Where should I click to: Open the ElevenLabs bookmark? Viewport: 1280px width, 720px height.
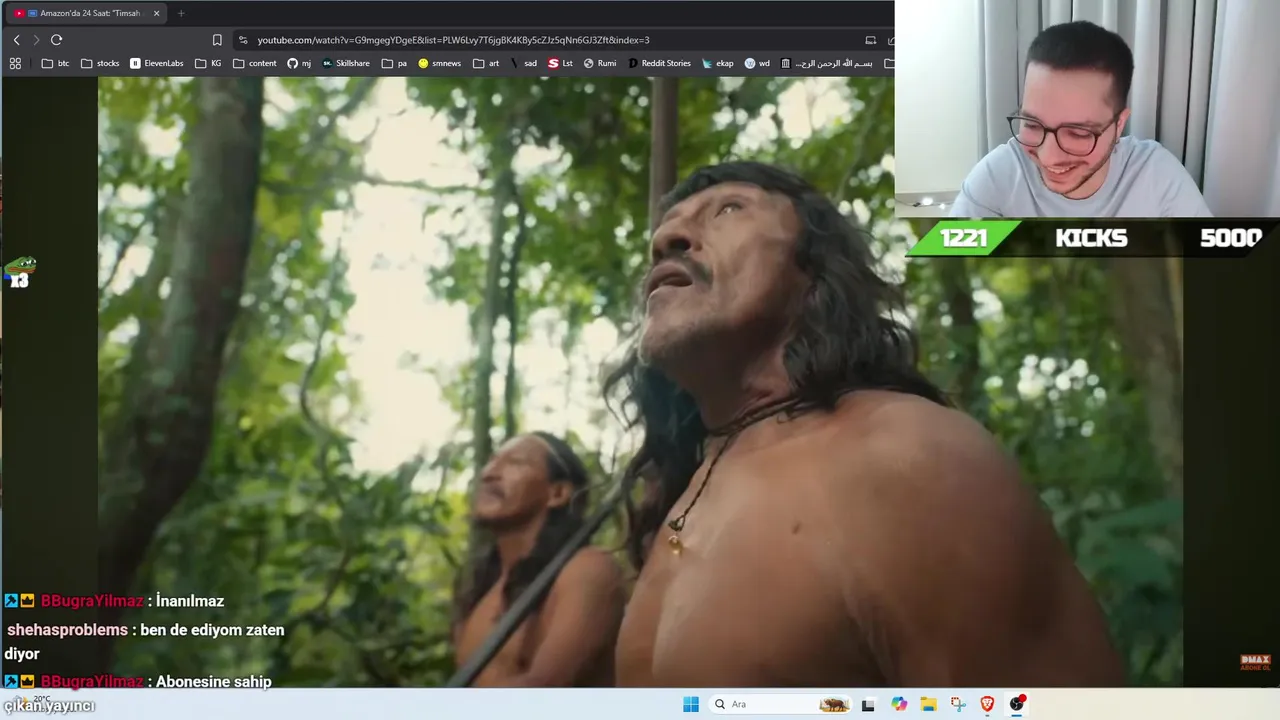click(157, 63)
